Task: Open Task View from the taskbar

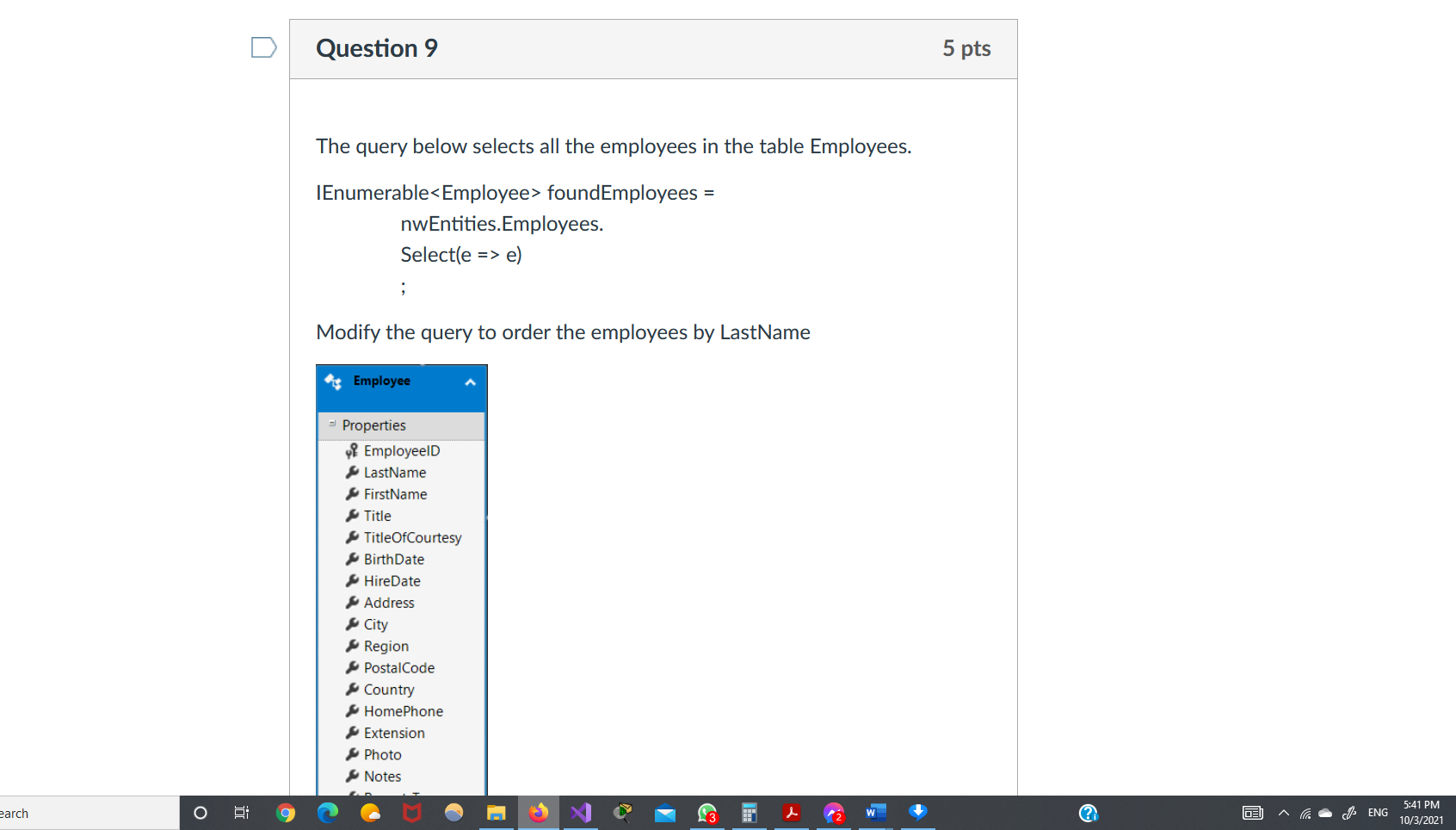Action: point(242,813)
